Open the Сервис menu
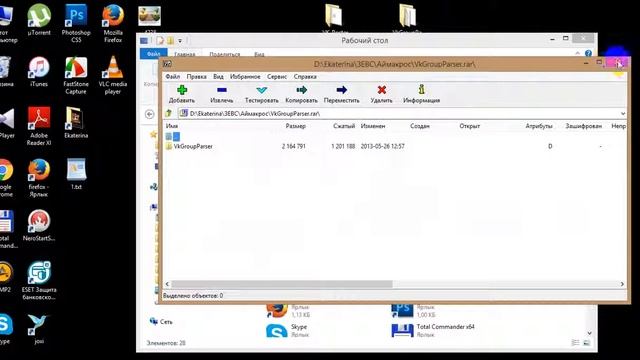The image size is (640, 360). pyautogui.click(x=277, y=76)
